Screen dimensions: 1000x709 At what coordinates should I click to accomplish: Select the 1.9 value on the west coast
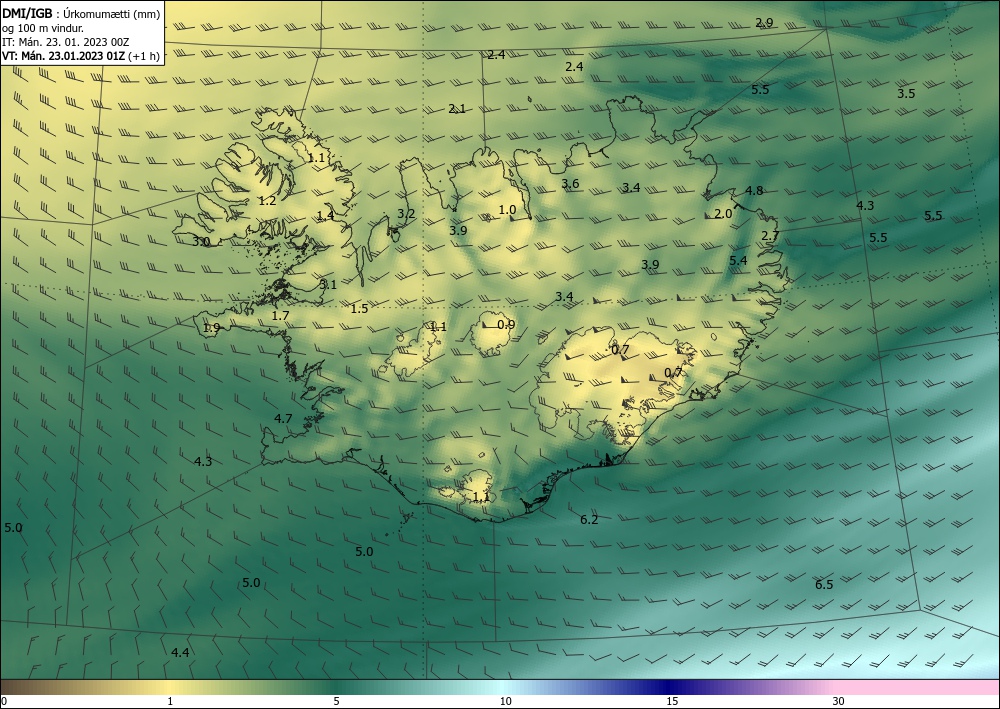pyautogui.click(x=212, y=328)
